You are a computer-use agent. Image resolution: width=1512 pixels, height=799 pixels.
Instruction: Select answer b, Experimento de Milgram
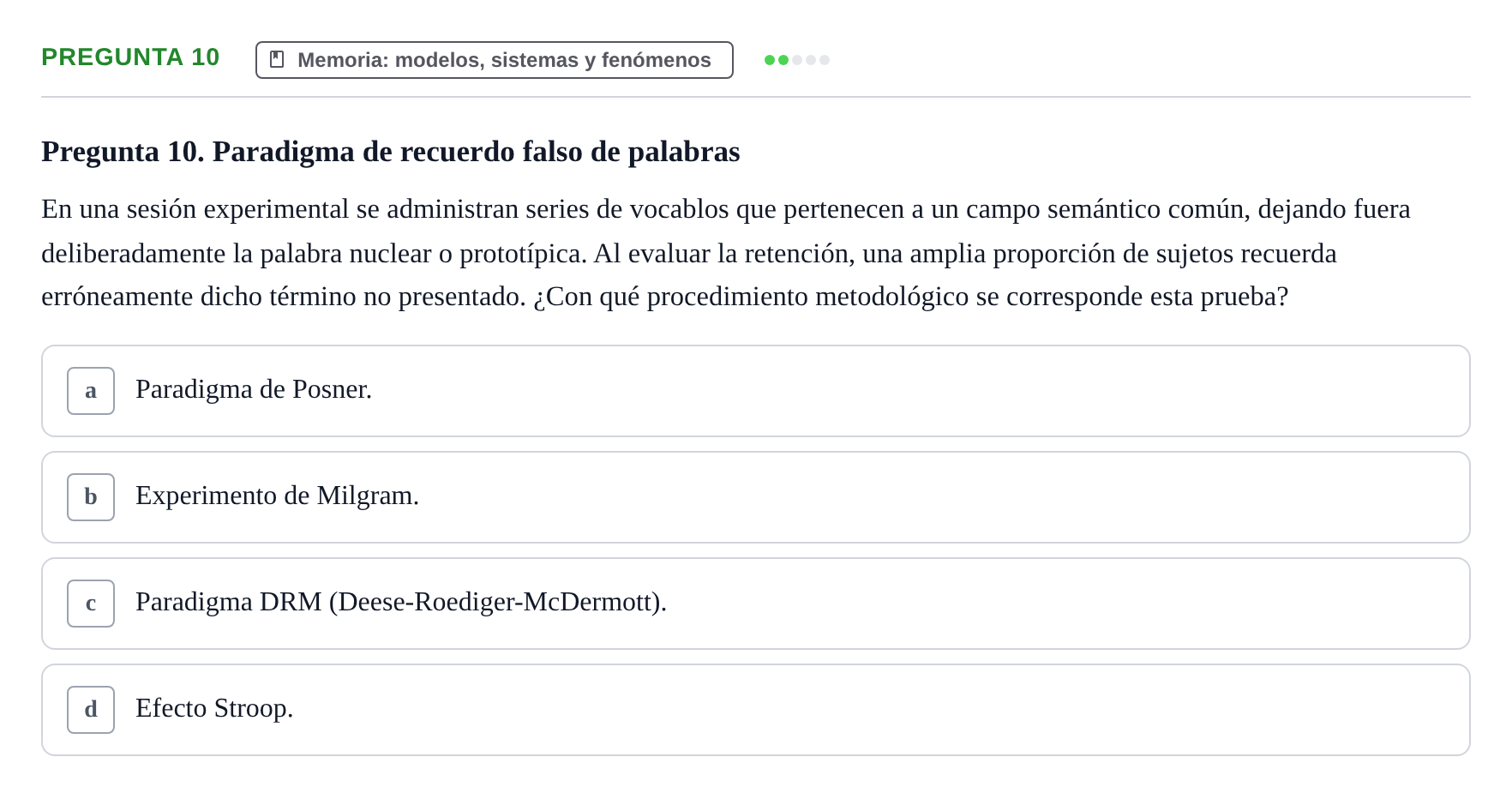pos(756,497)
